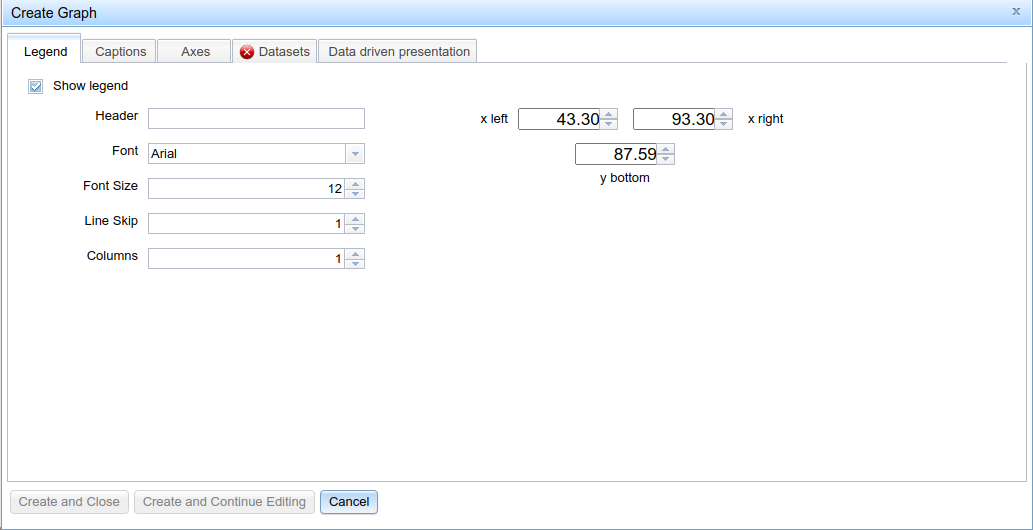The width and height of the screenshot is (1033, 530).
Task: Click the Create and Continue Editing button
Action: pos(224,502)
